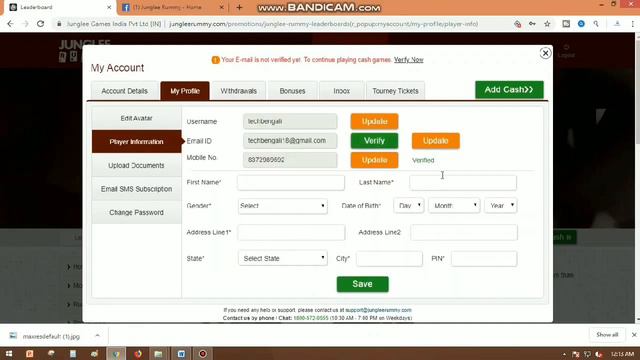Open Inbox tab

(342, 91)
